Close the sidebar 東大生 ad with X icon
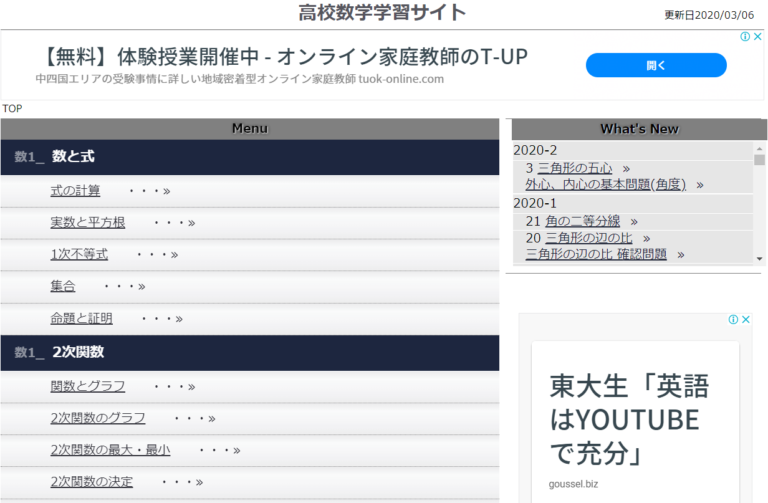 [745, 319]
